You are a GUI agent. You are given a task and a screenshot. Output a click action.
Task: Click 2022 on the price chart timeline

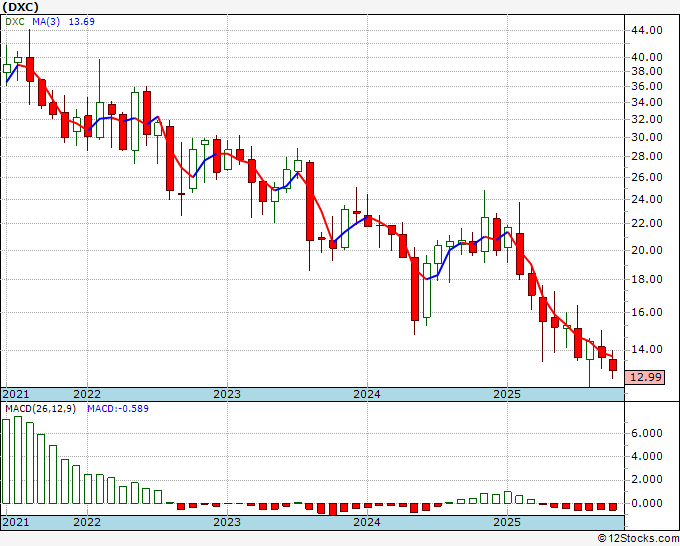pyautogui.click(x=87, y=394)
